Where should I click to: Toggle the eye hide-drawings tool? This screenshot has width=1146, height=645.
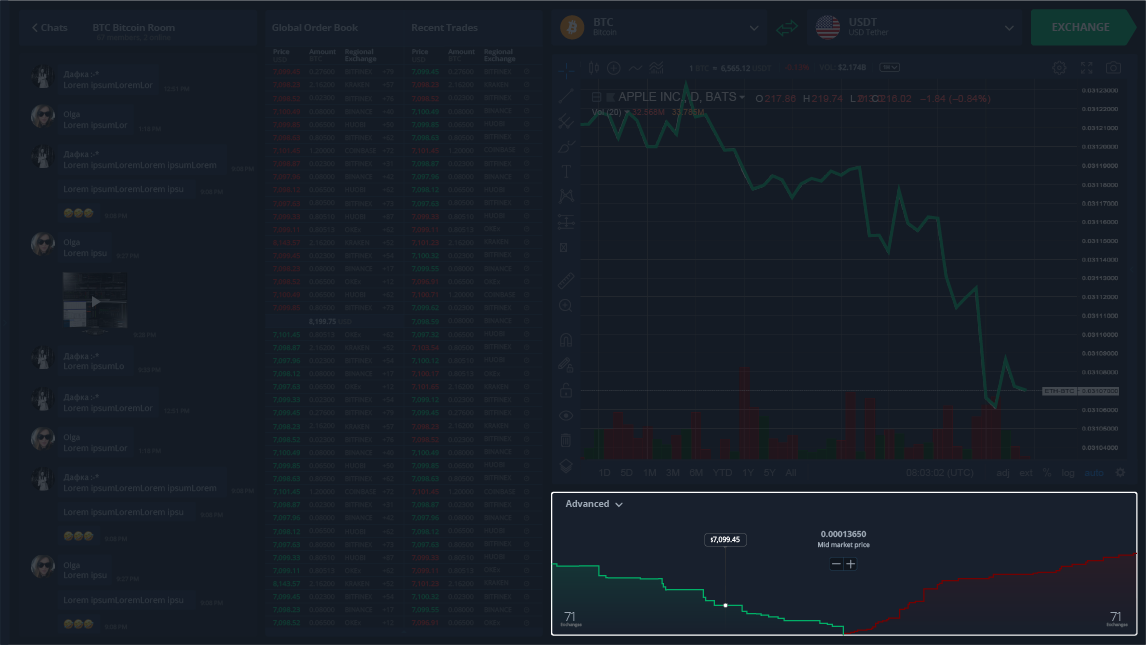[x=566, y=415]
